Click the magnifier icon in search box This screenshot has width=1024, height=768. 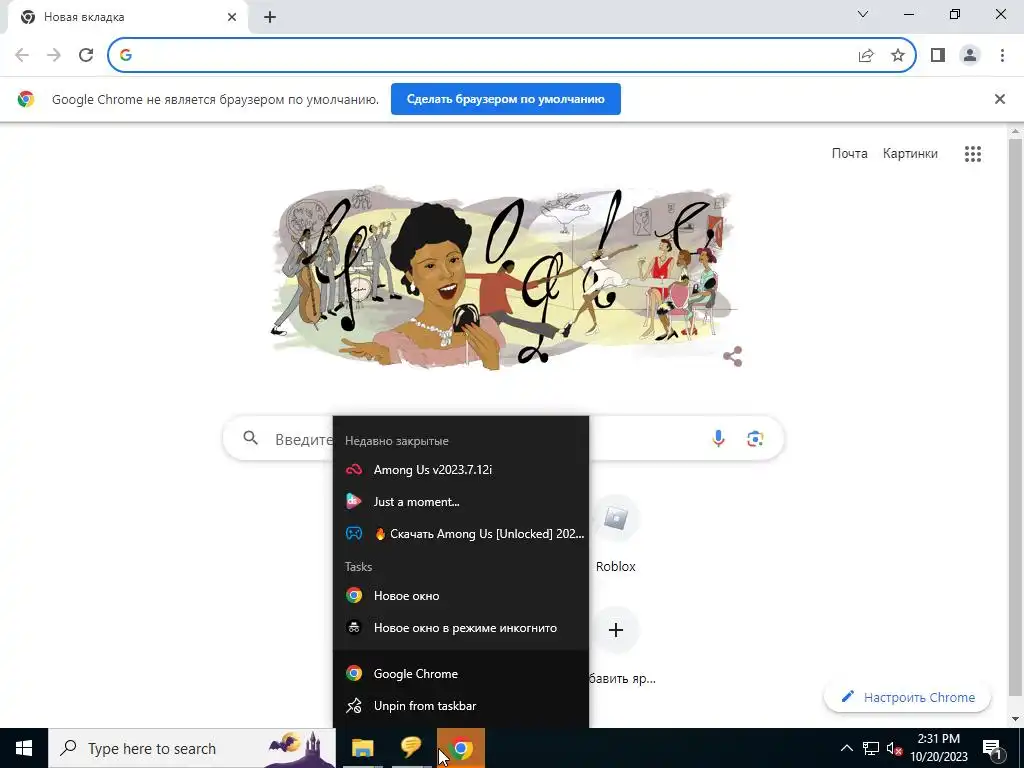click(x=251, y=438)
